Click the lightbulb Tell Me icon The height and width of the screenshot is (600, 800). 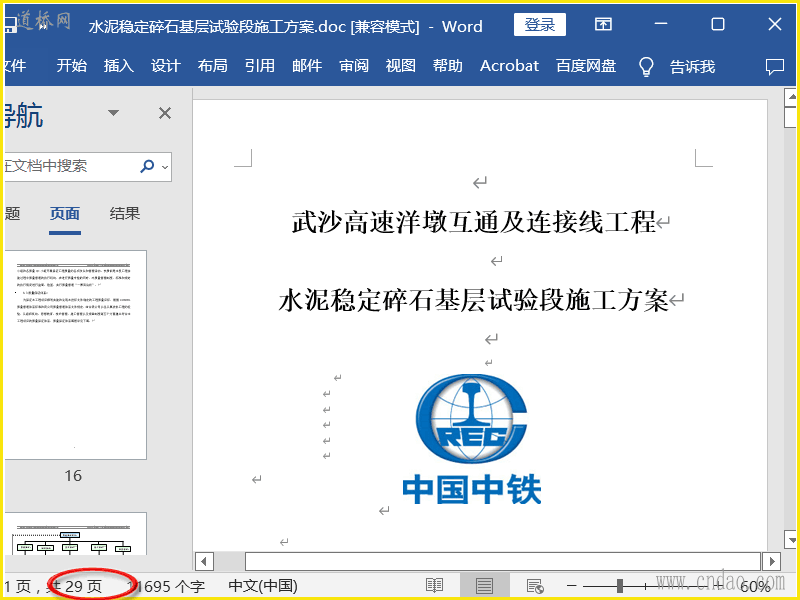pyautogui.click(x=646, y=66)
